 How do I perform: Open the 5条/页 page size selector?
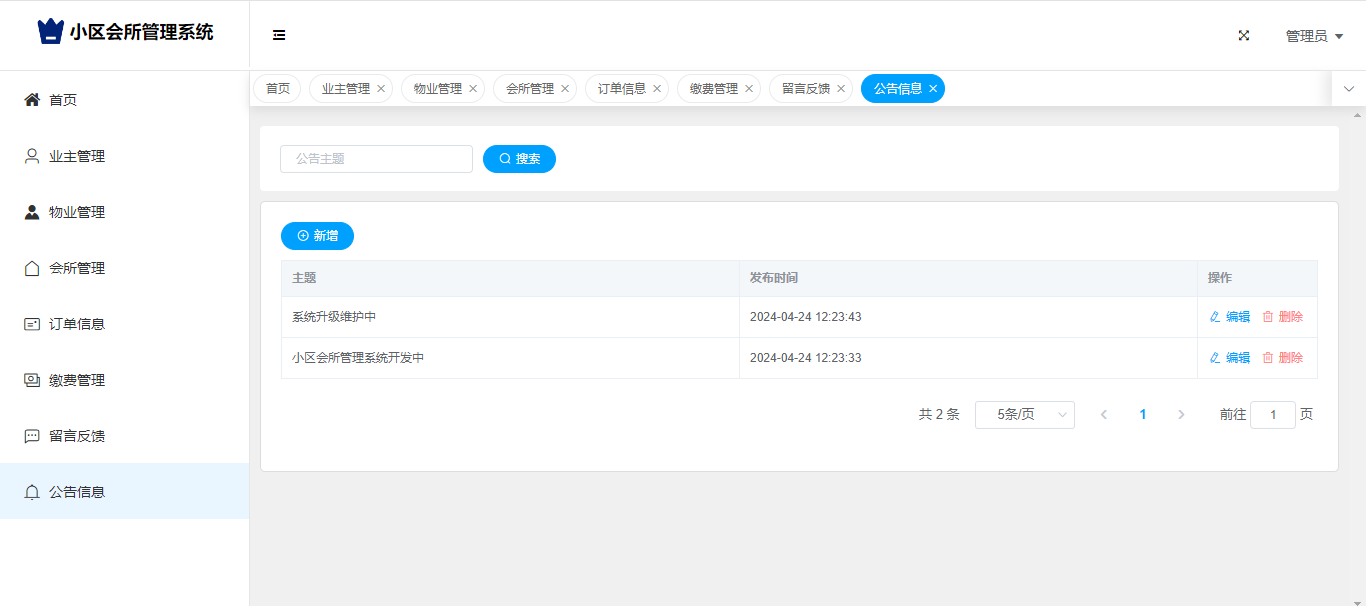(1024, 415)
